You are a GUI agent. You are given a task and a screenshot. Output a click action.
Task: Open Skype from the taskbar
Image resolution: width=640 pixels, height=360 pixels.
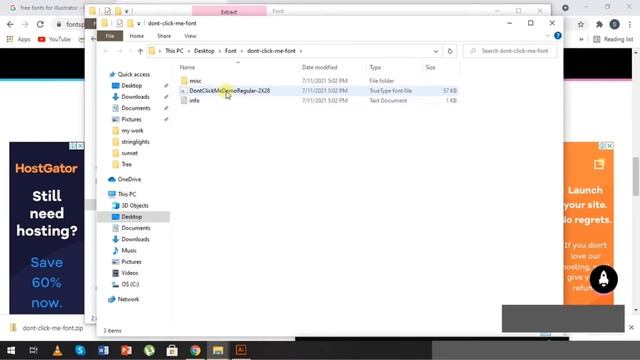click(x=80, y=350)
